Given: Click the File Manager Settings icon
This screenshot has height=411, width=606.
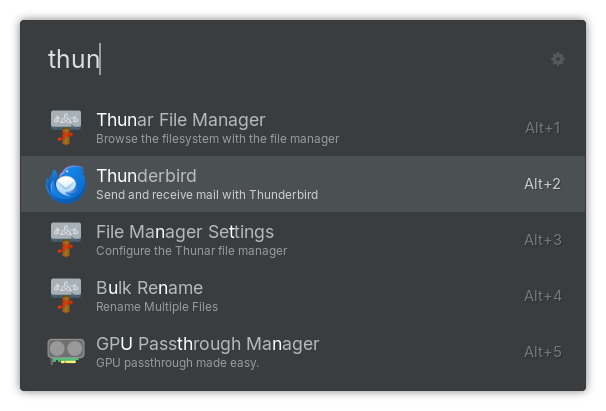Looking at the screenshot, I should [x=66, y=240].
